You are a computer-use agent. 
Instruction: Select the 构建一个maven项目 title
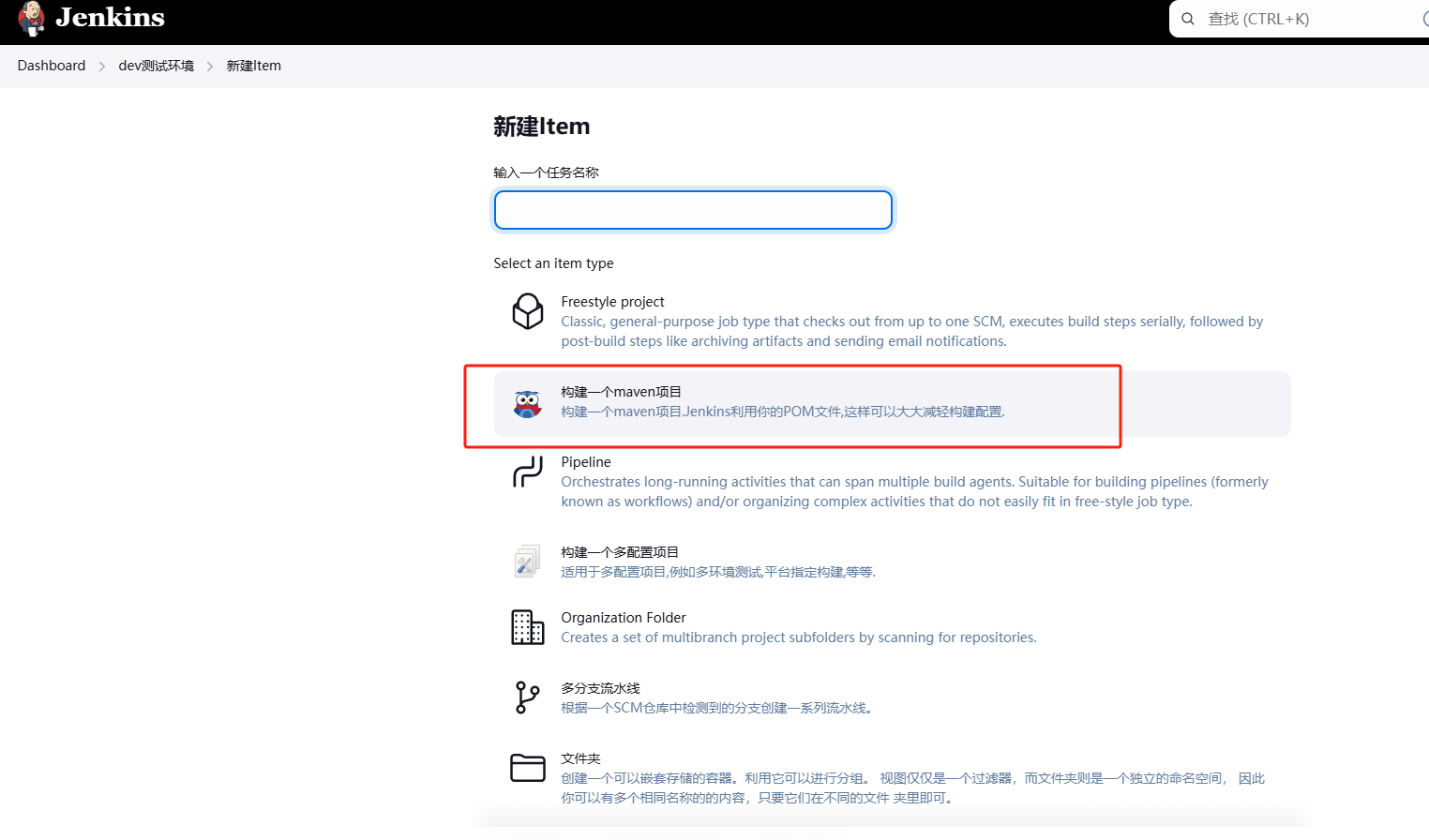coord(622,392)
